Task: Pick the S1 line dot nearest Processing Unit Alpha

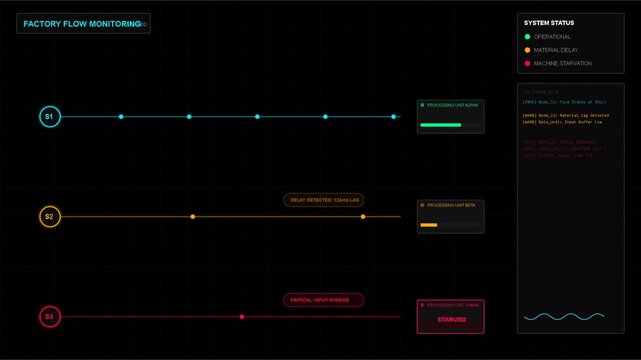Action: click(393, 116)
